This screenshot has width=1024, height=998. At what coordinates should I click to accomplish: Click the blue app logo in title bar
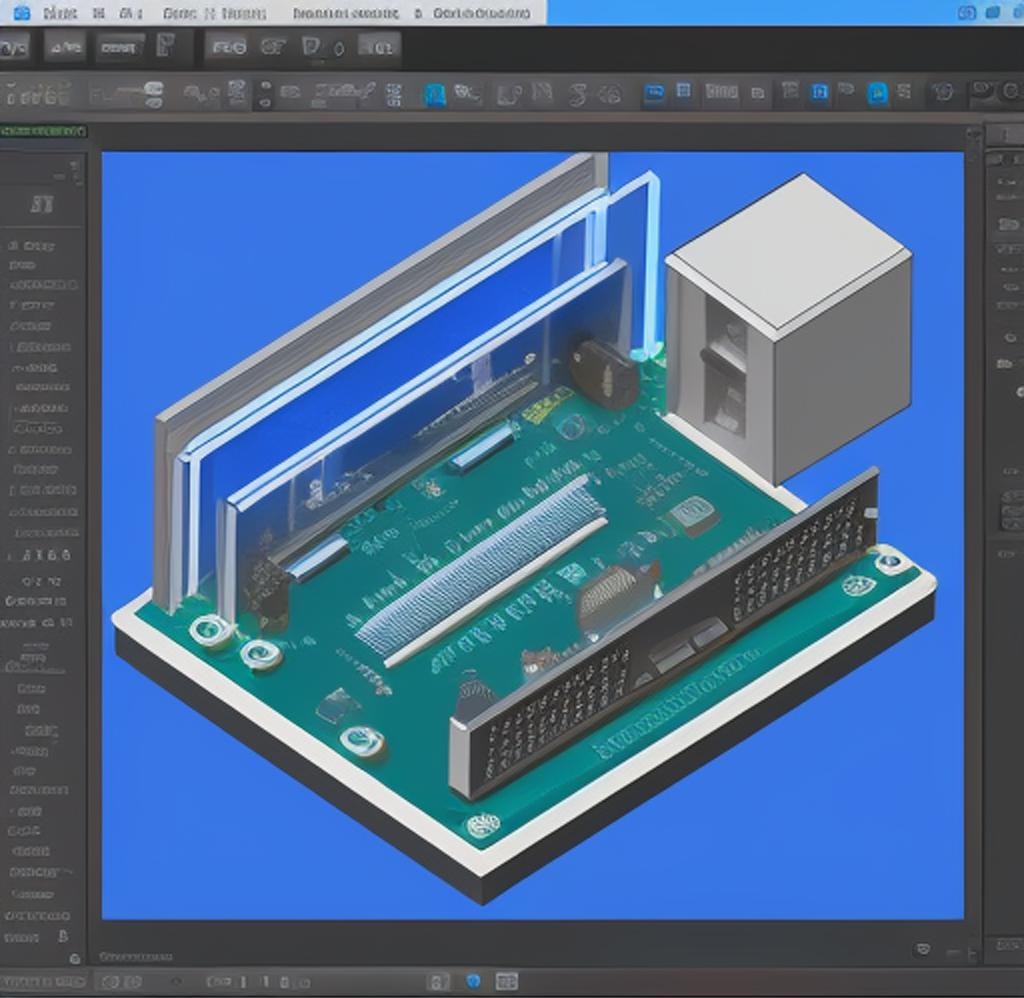(22, 12)
